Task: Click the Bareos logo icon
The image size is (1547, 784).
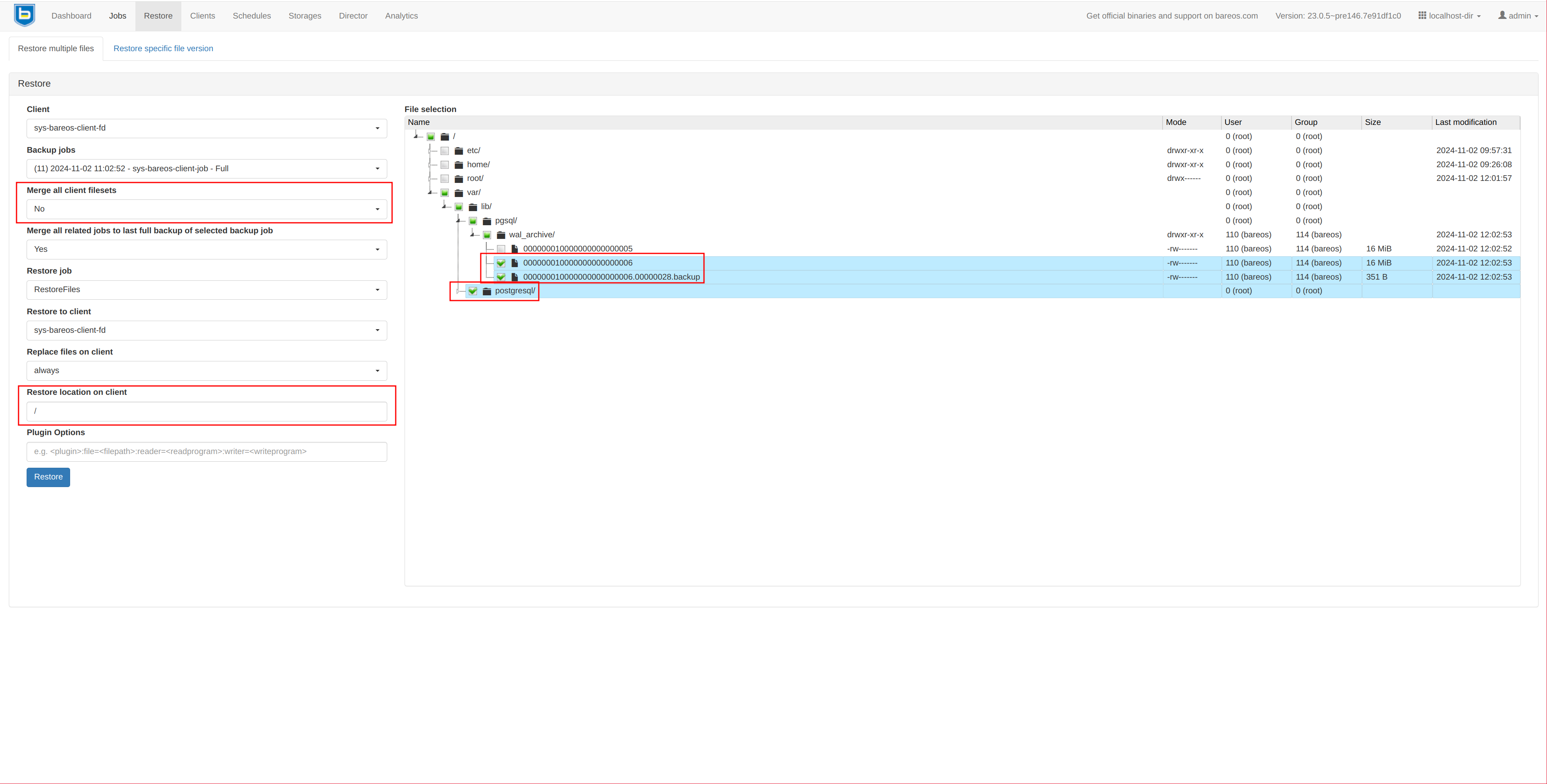Action: point(25,15)
